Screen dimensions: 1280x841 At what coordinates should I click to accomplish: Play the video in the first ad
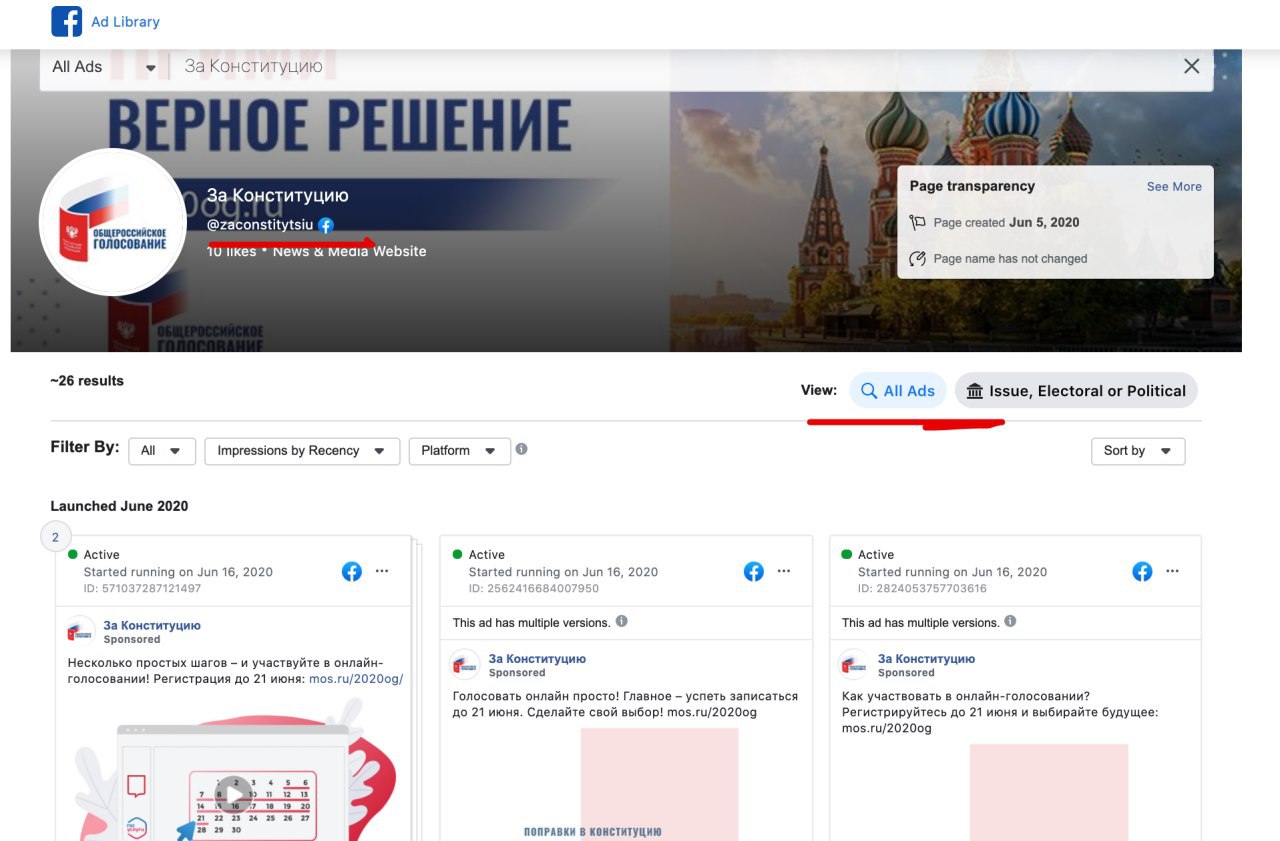[x=234, y=795]
